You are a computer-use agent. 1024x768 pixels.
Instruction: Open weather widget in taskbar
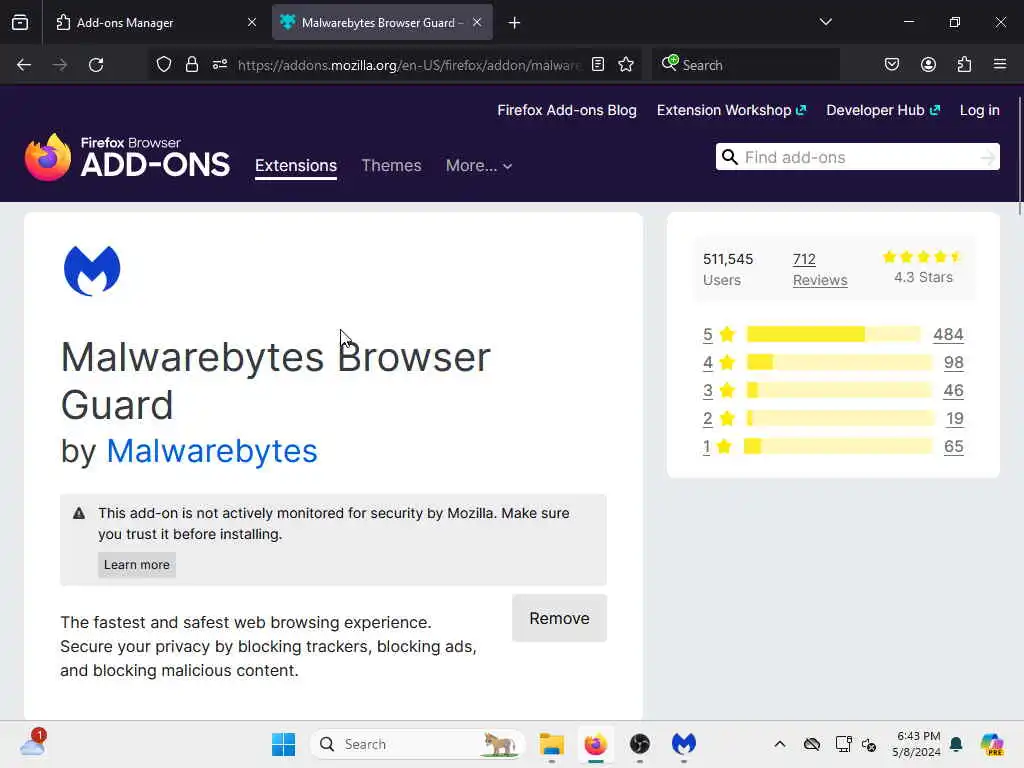[33, 743]
